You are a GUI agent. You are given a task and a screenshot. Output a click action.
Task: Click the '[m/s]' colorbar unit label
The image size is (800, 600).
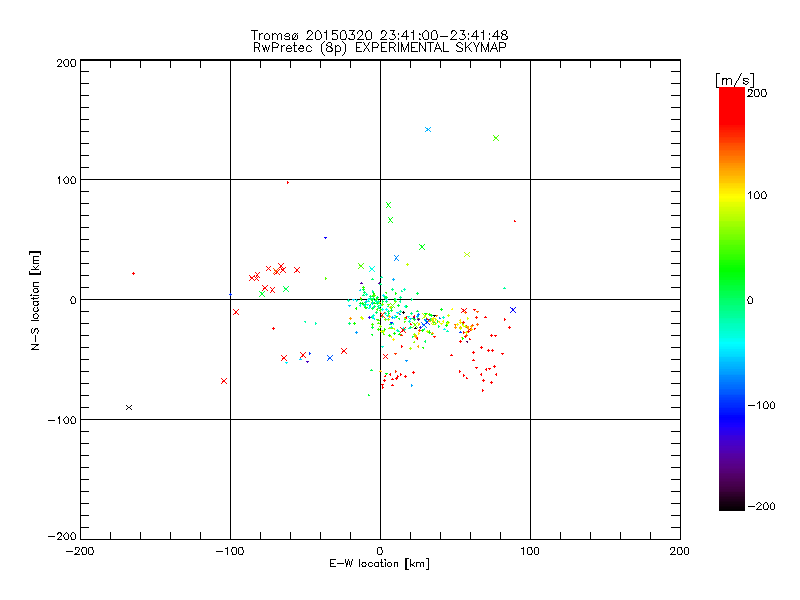(734, 80)
